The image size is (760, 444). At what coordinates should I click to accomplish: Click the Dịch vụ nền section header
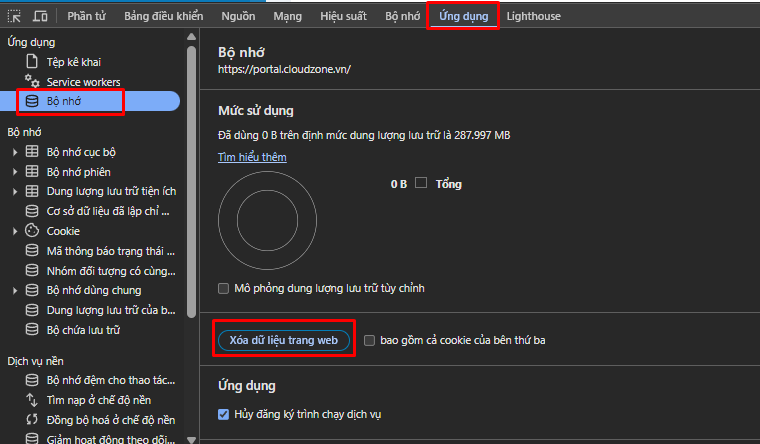(35, 361)
